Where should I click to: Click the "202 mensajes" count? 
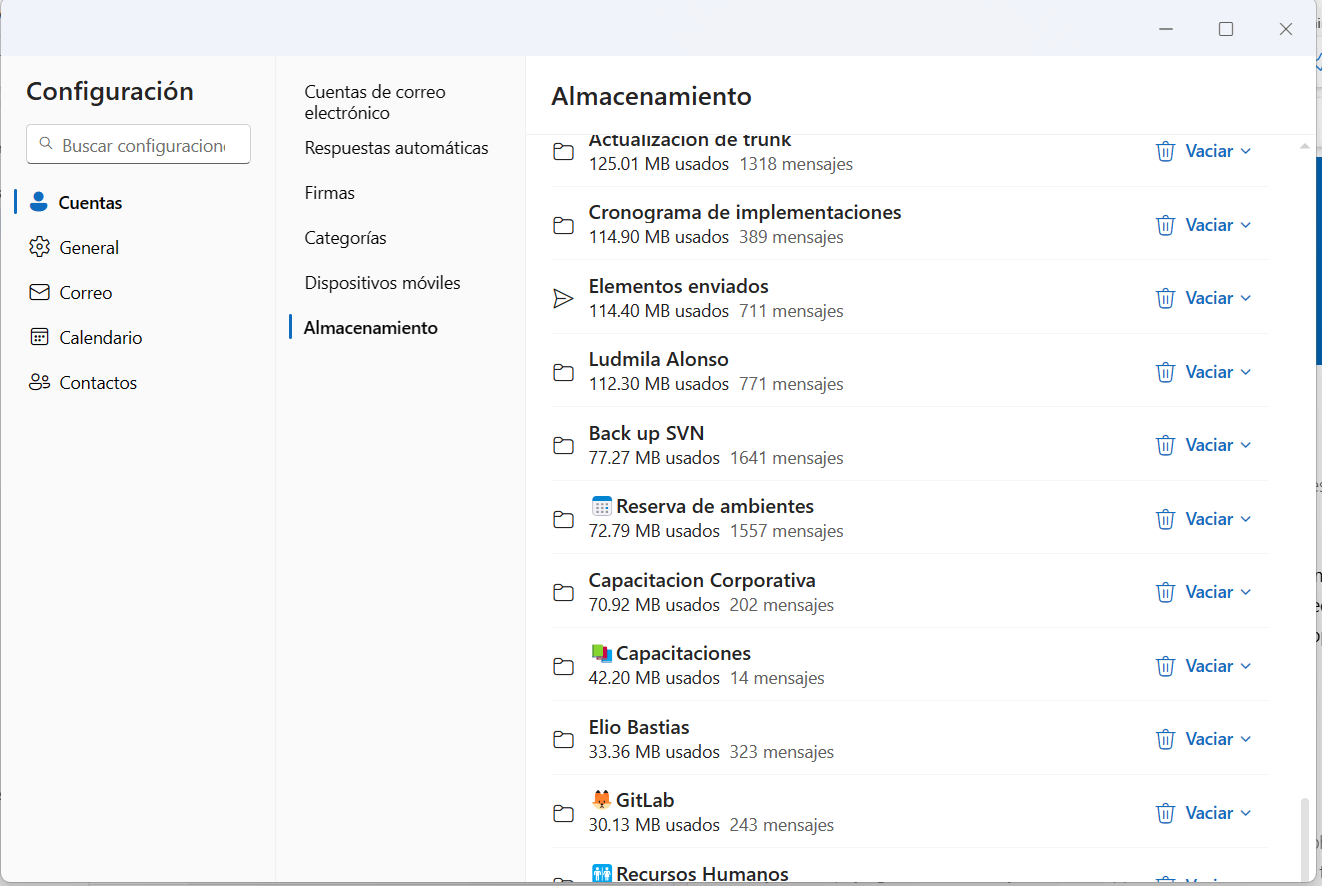click(x=782, y=605)
